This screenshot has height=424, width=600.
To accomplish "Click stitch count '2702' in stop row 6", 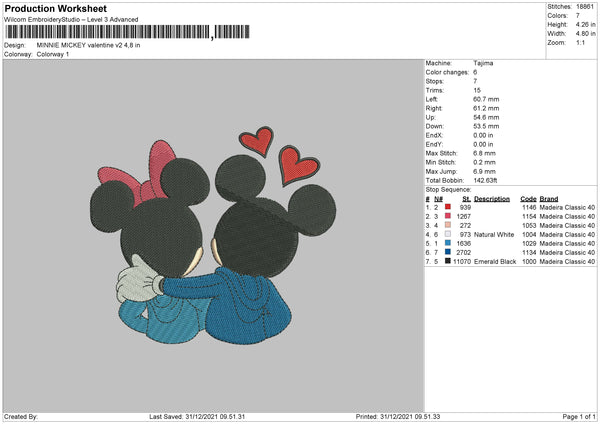I will click(463, 253).
